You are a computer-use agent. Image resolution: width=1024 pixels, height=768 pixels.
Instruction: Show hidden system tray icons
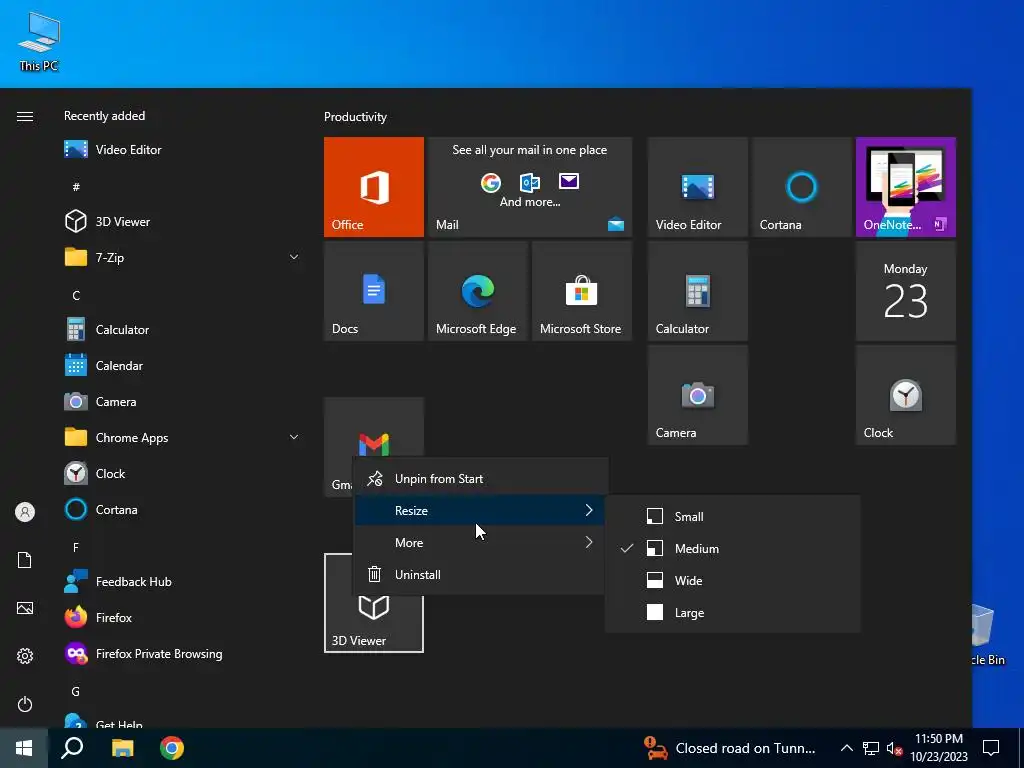click(x=846, y=748)
